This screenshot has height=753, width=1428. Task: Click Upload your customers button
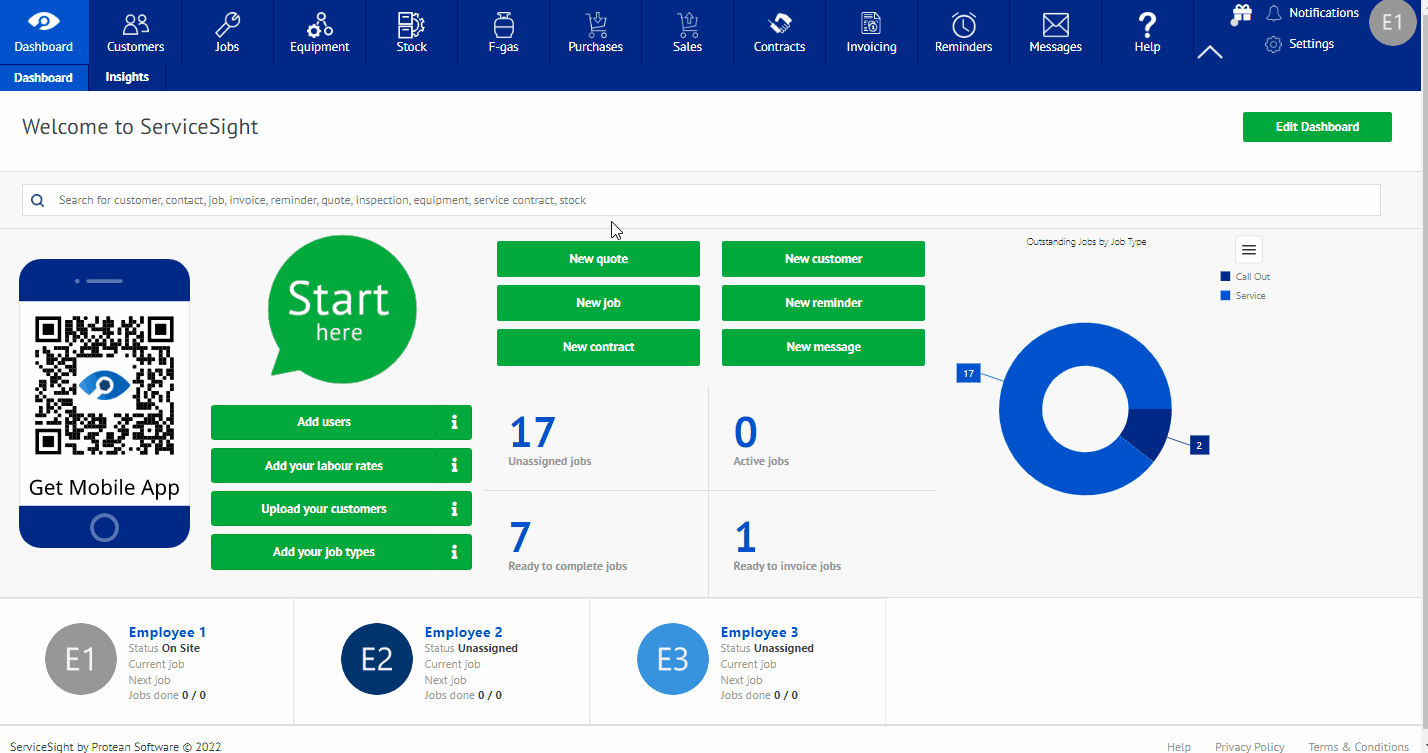[x=324, y=509]
